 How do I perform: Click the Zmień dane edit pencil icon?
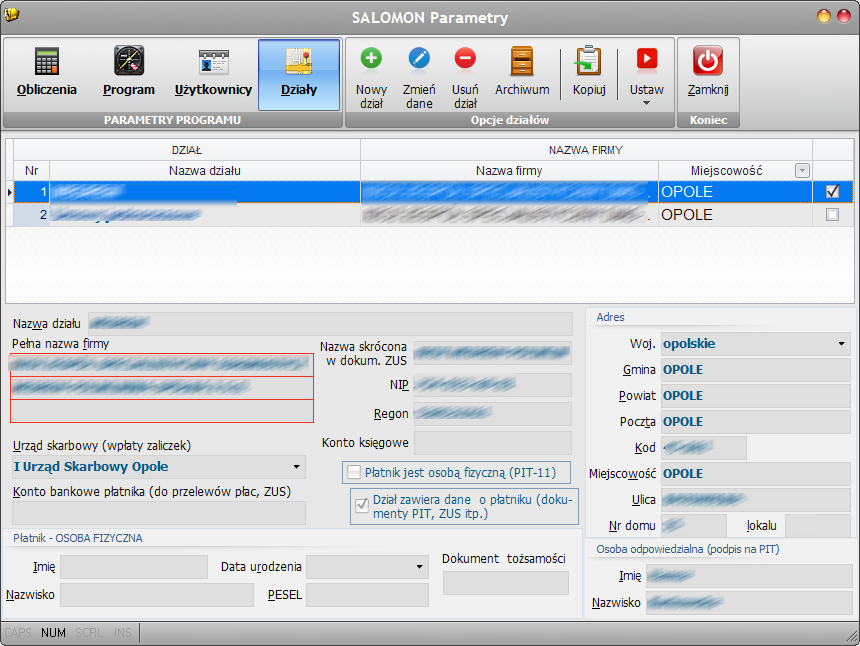tap(419, 58)
